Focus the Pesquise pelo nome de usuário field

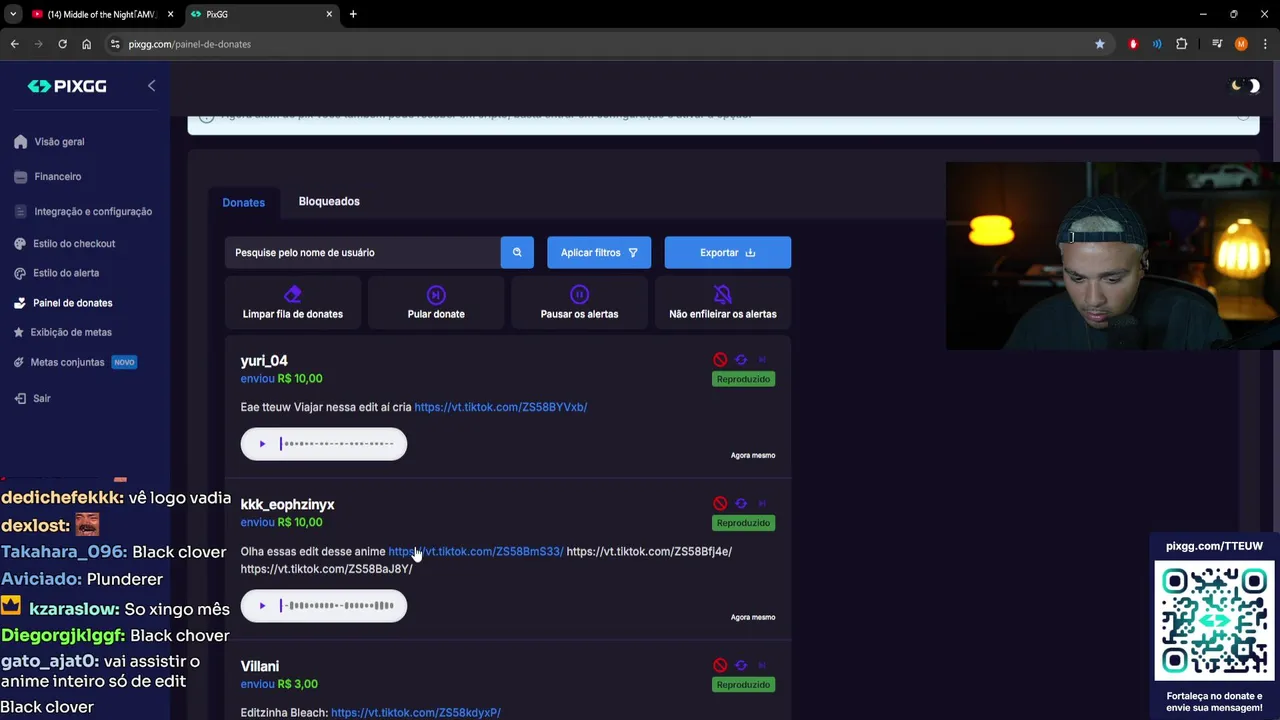362,252
